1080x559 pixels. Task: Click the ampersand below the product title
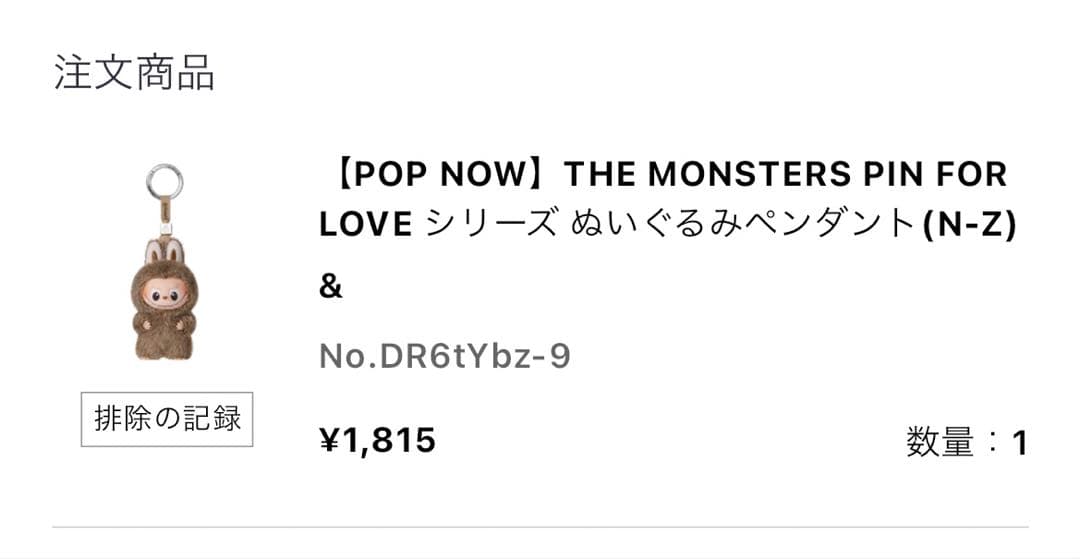[331, 288]
